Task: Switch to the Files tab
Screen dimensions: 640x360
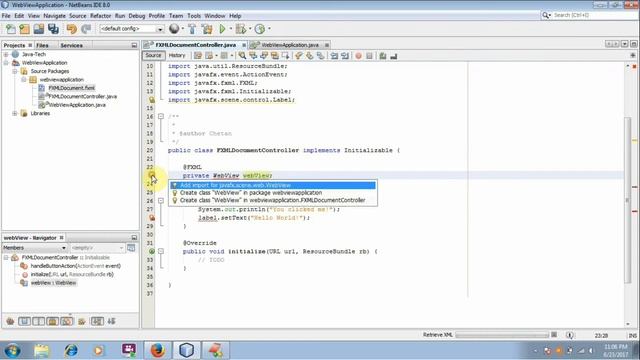Action: (x=42, y=45)
